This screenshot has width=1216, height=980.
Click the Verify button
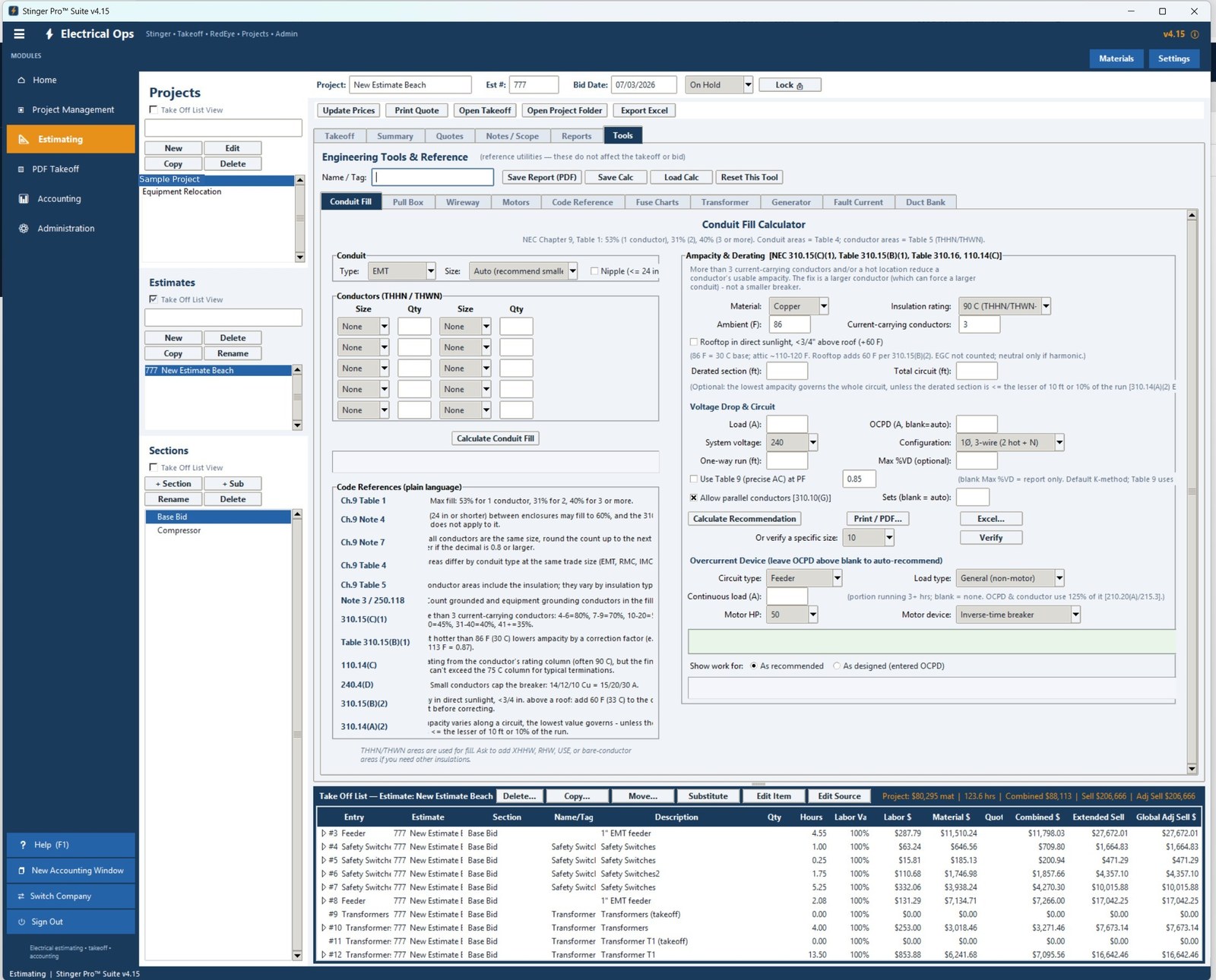click(991, 538)
